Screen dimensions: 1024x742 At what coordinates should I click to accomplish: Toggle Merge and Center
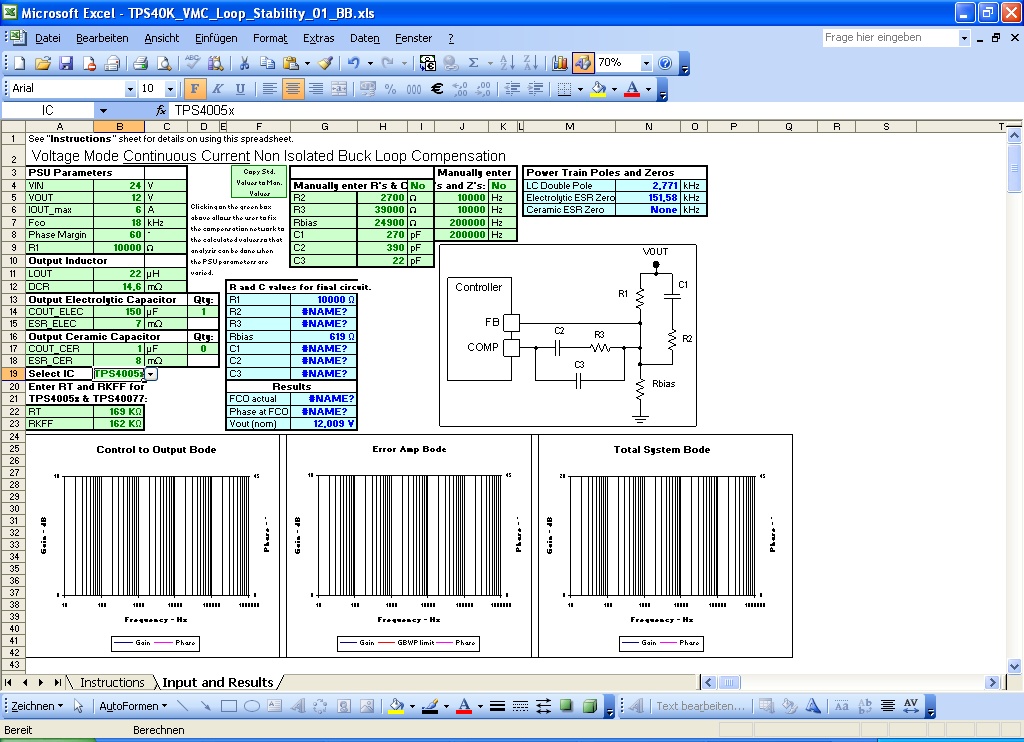click(339, 89)
